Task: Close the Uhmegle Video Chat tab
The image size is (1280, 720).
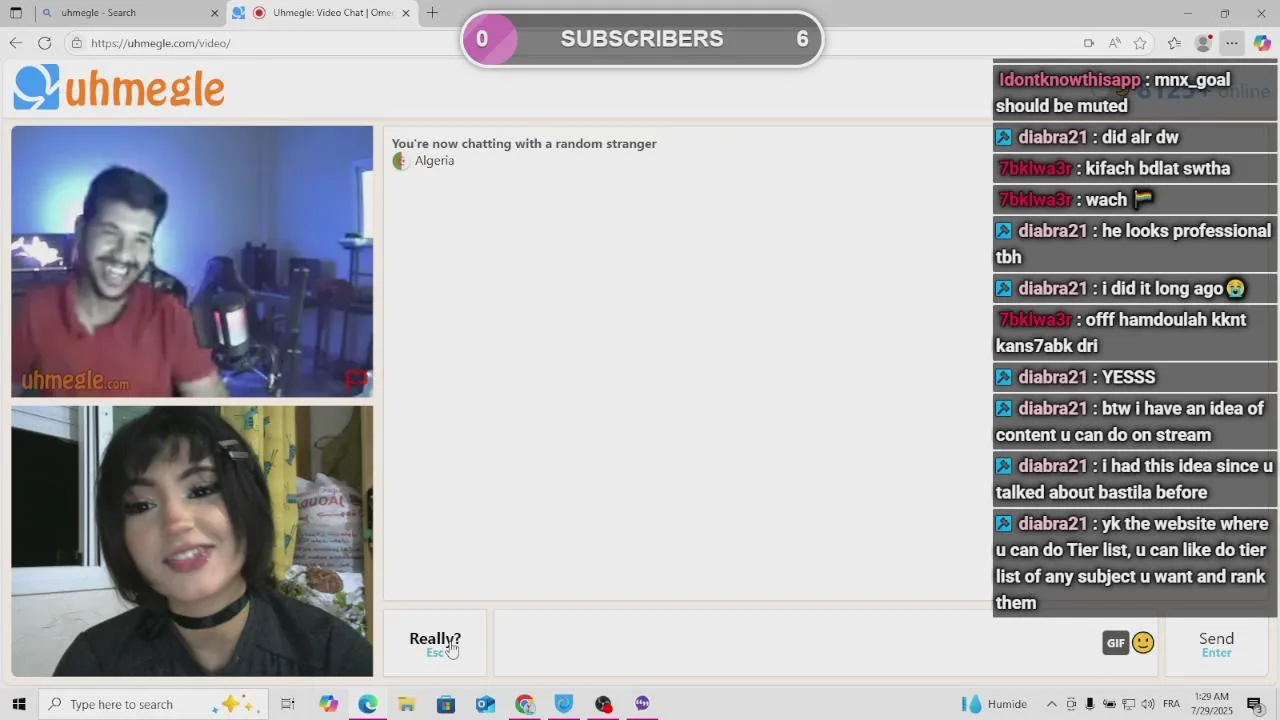Action: [405, 13]
